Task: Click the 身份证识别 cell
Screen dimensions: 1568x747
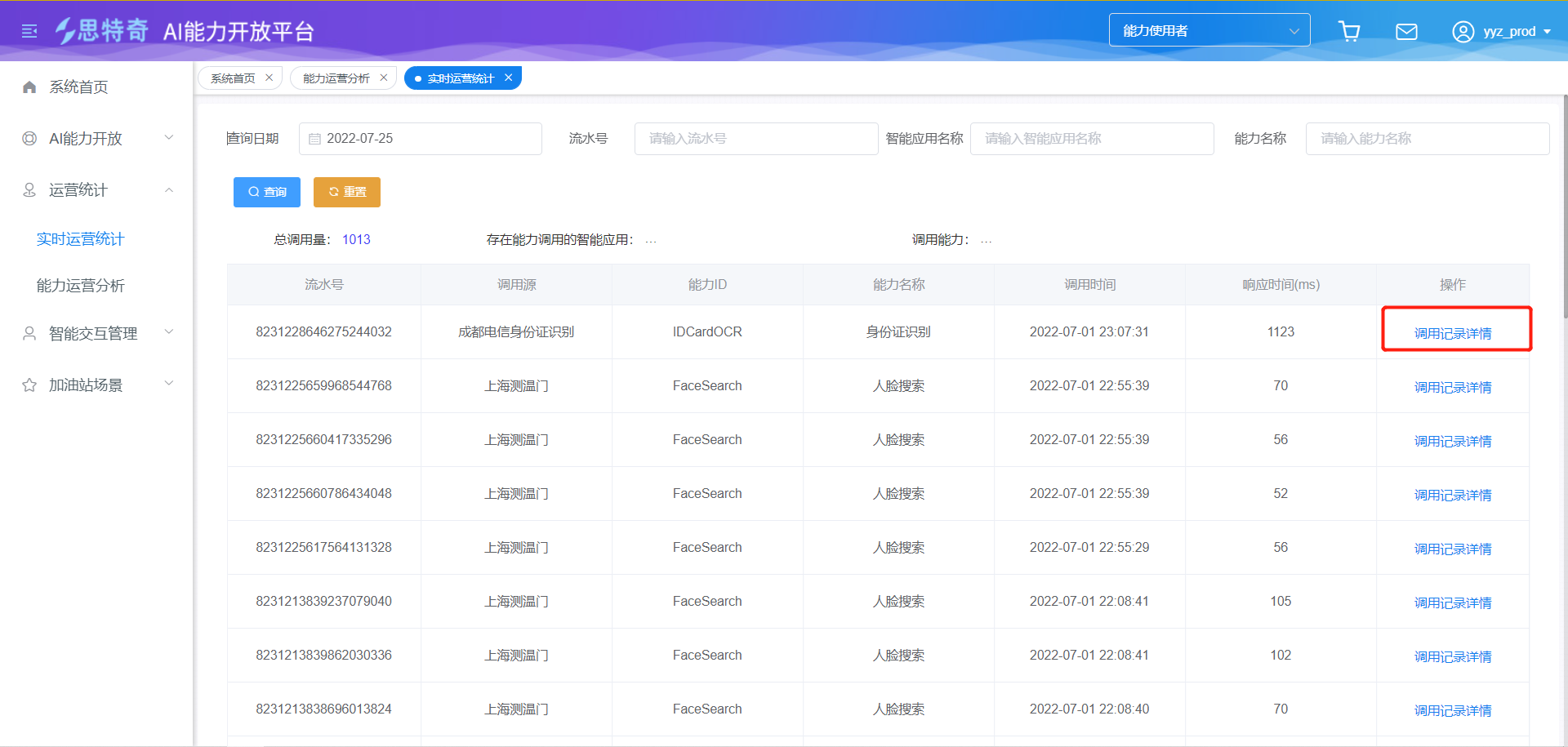Action: [898, 331]
